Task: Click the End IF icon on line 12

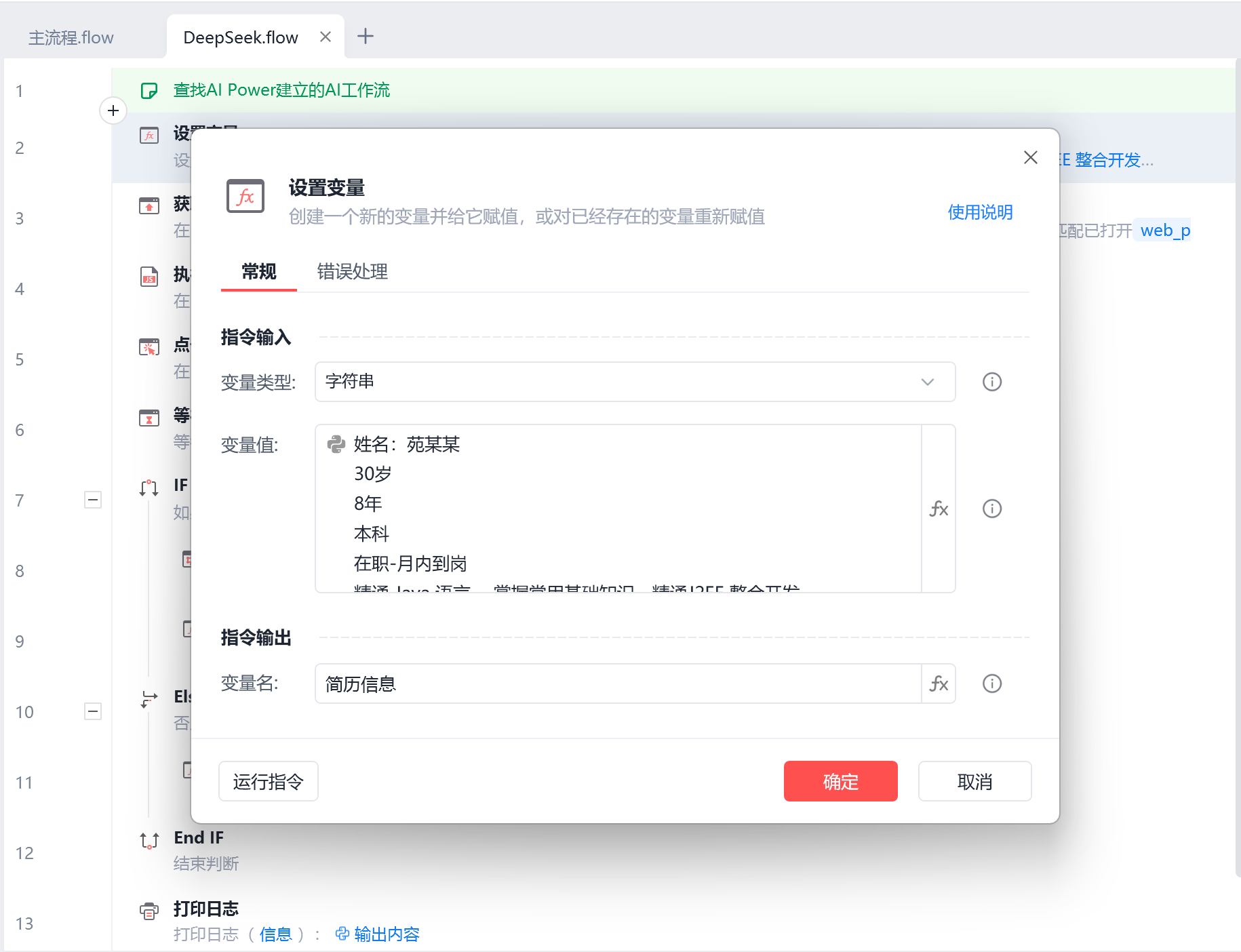Action: click(149, 841)
